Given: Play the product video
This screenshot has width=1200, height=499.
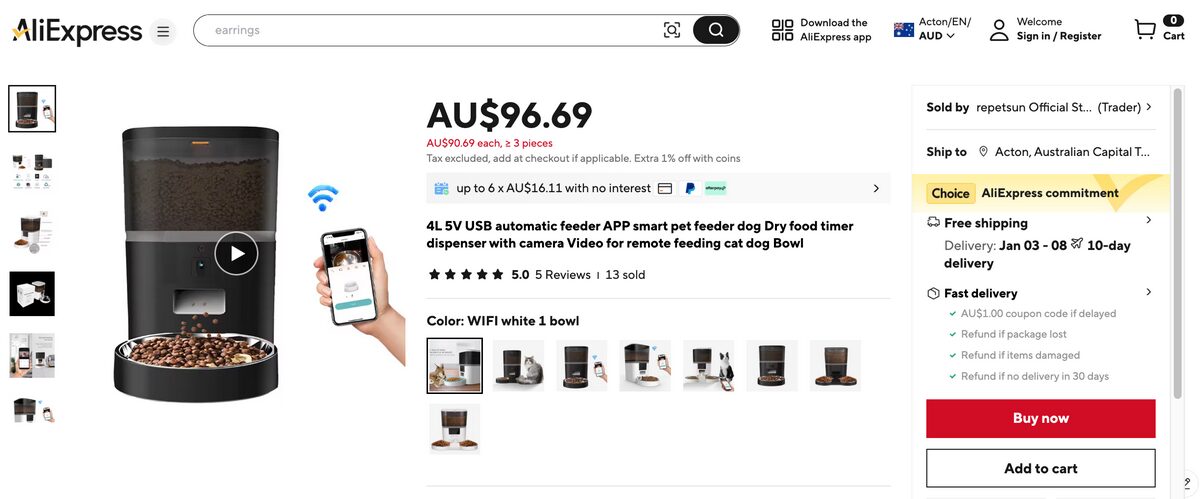Looking at the screenshot, I should (236, 253).
